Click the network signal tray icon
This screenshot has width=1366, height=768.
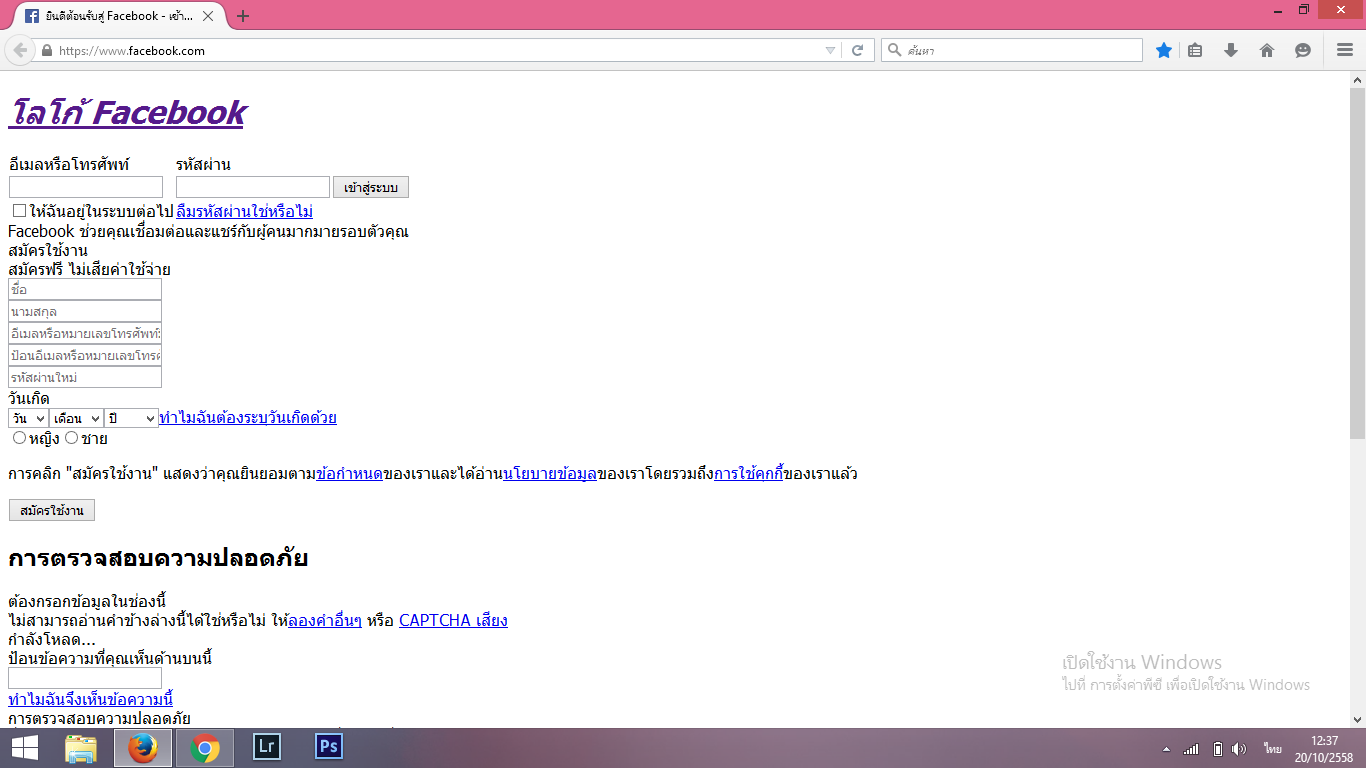[x=1191, y=749]
